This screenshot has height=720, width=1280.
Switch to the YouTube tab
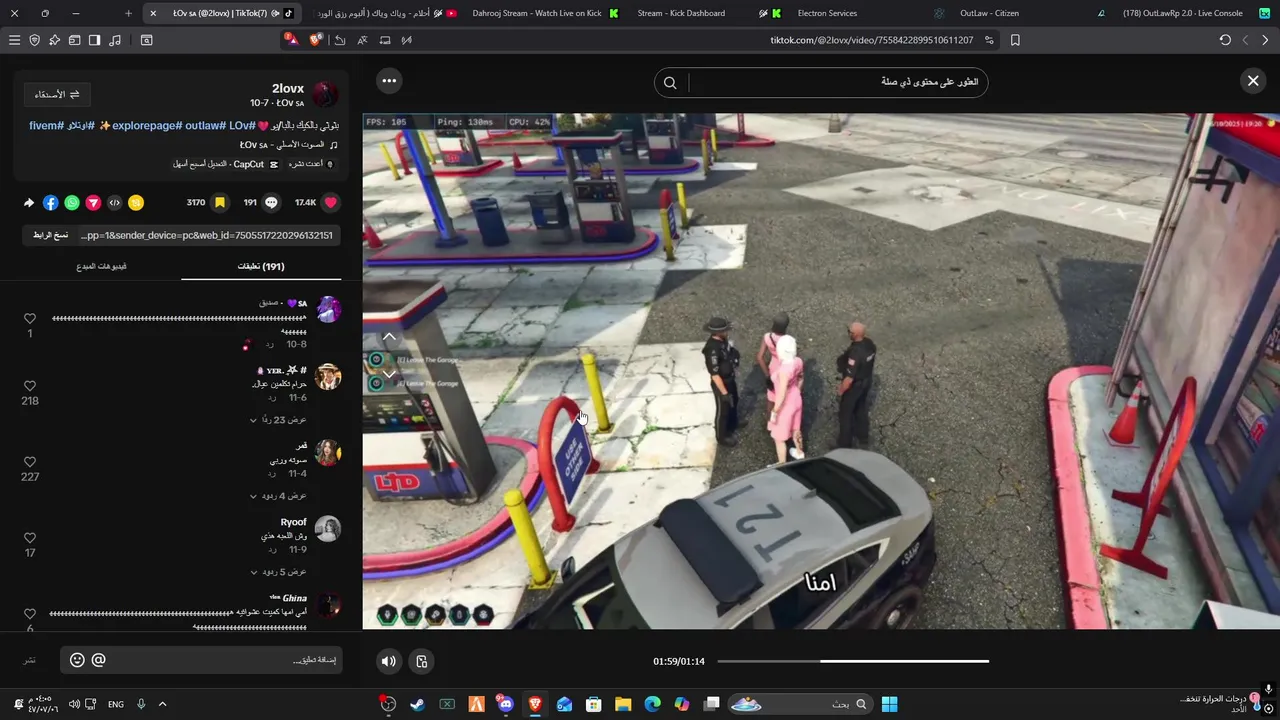click(x=385, y=13)
